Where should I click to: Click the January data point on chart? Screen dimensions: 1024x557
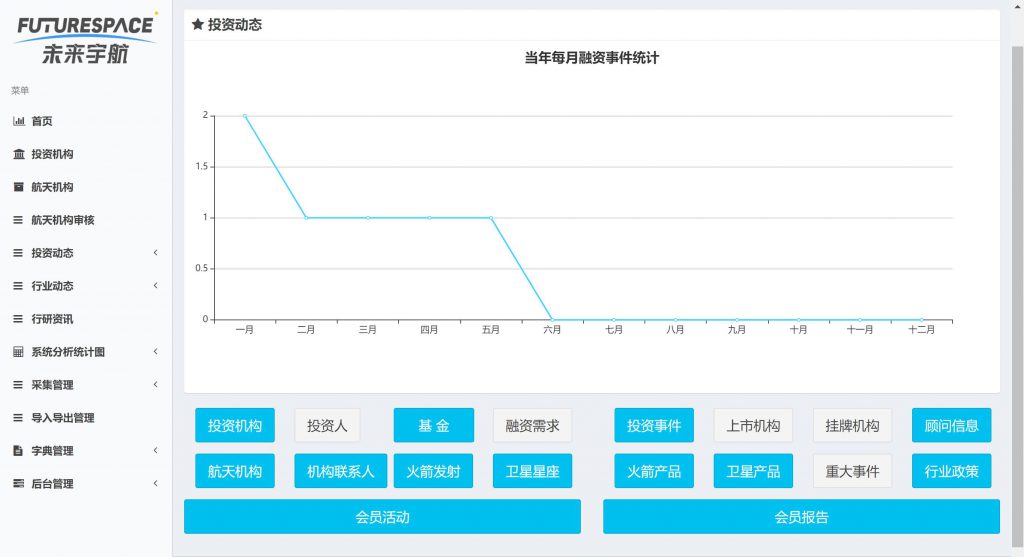point(245,116)
